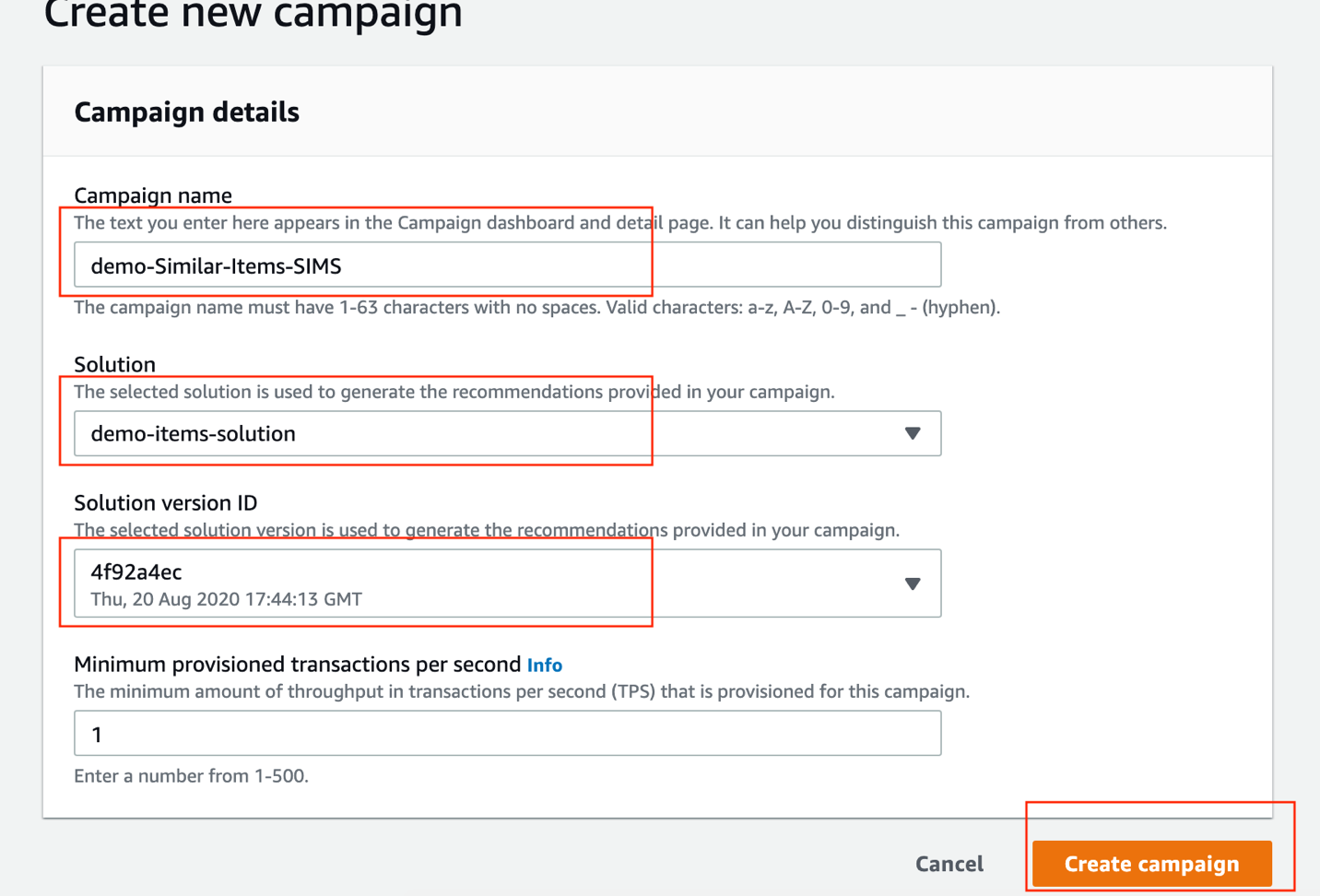Click the Cancel button
Image resolution: width=1320 pixels, height=896 pixels.
click(949, 864)
